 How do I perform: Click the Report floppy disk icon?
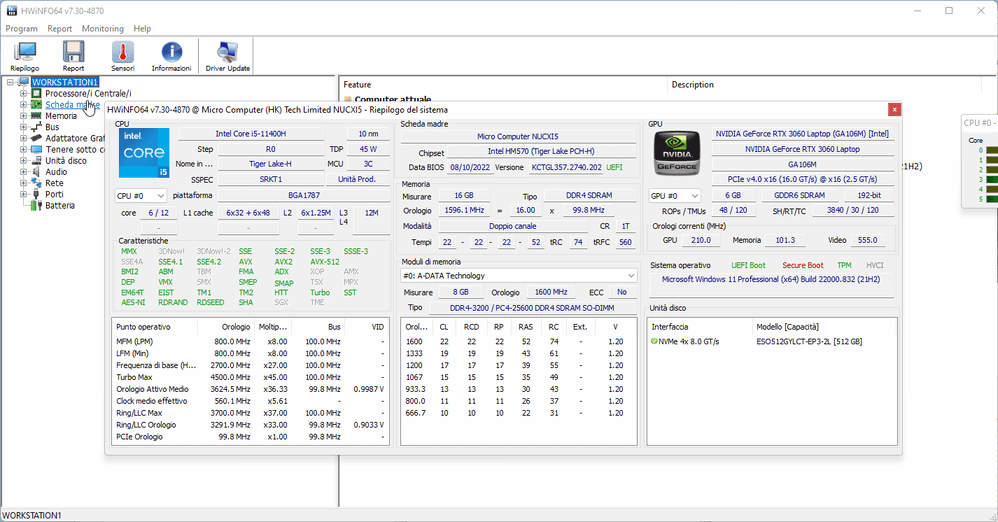coord(73,56)
